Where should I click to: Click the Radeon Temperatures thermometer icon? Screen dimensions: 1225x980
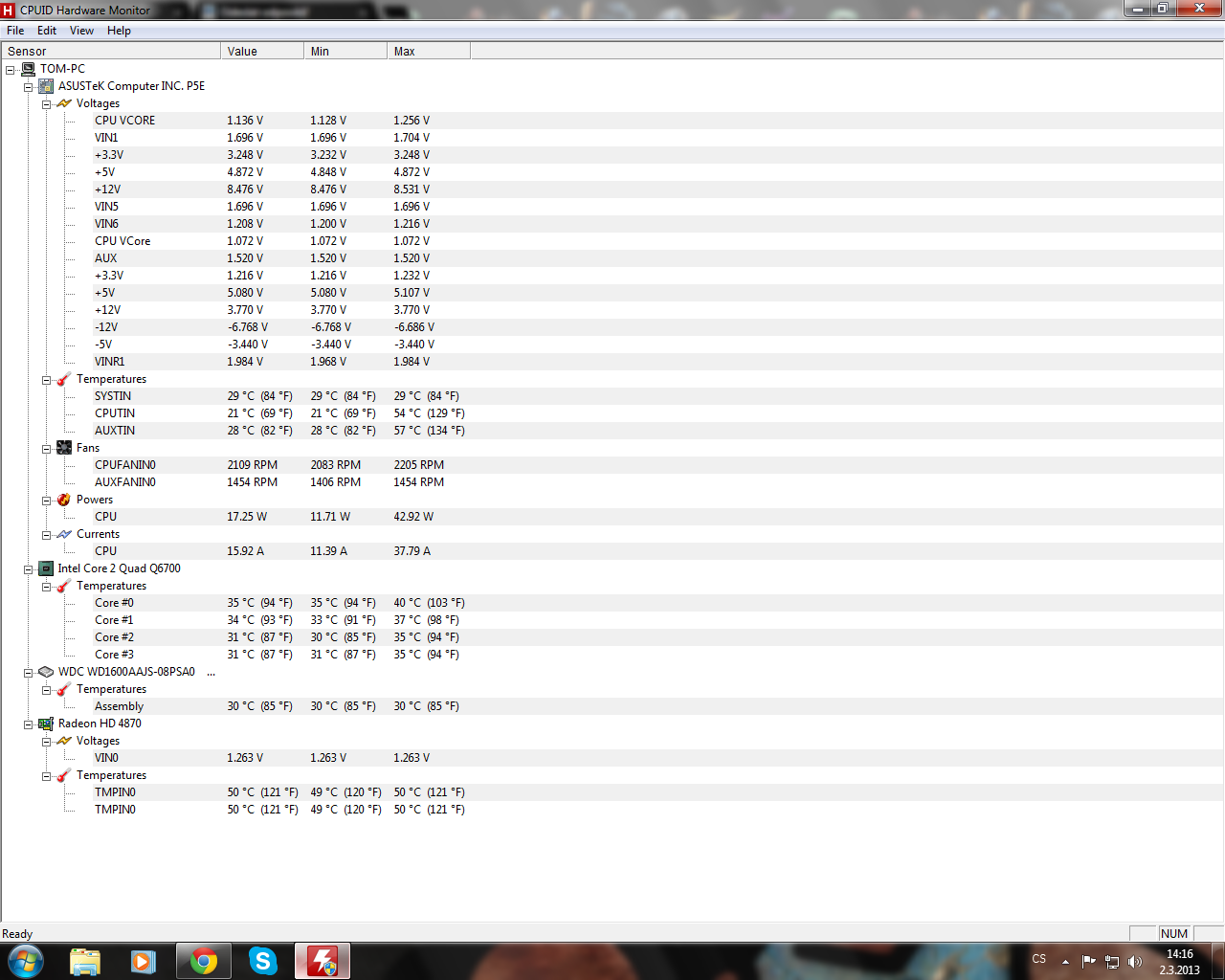[x=64, y=775]
